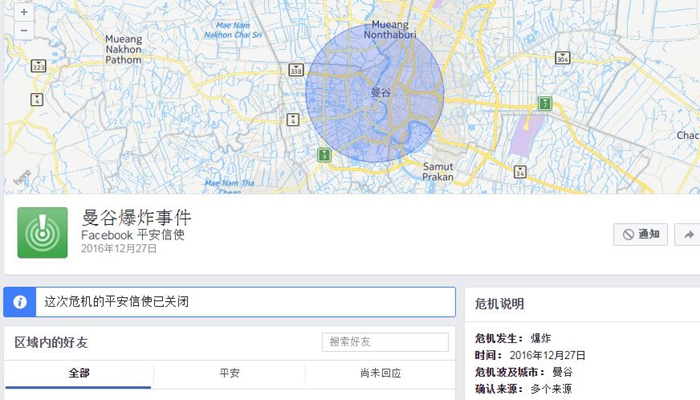
Task: Zoom out on the map
Action: point(24,31)
